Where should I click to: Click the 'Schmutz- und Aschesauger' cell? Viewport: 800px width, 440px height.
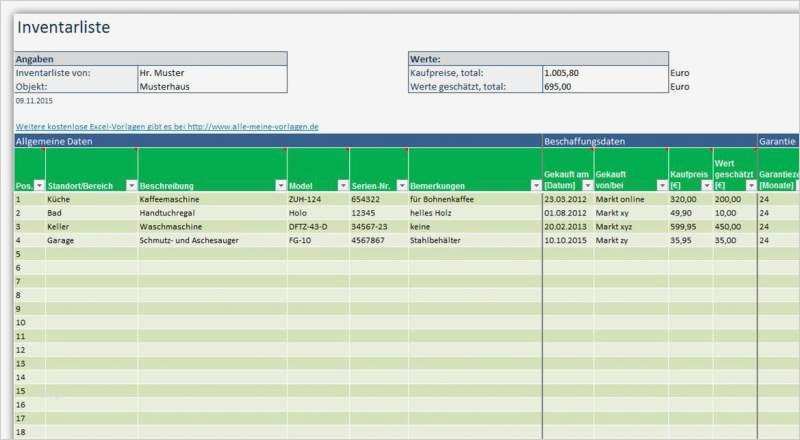tap(213, 240)
